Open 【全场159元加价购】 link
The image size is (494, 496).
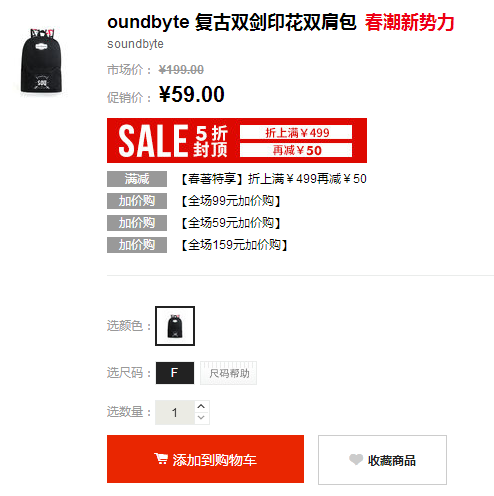click(234, 245)
